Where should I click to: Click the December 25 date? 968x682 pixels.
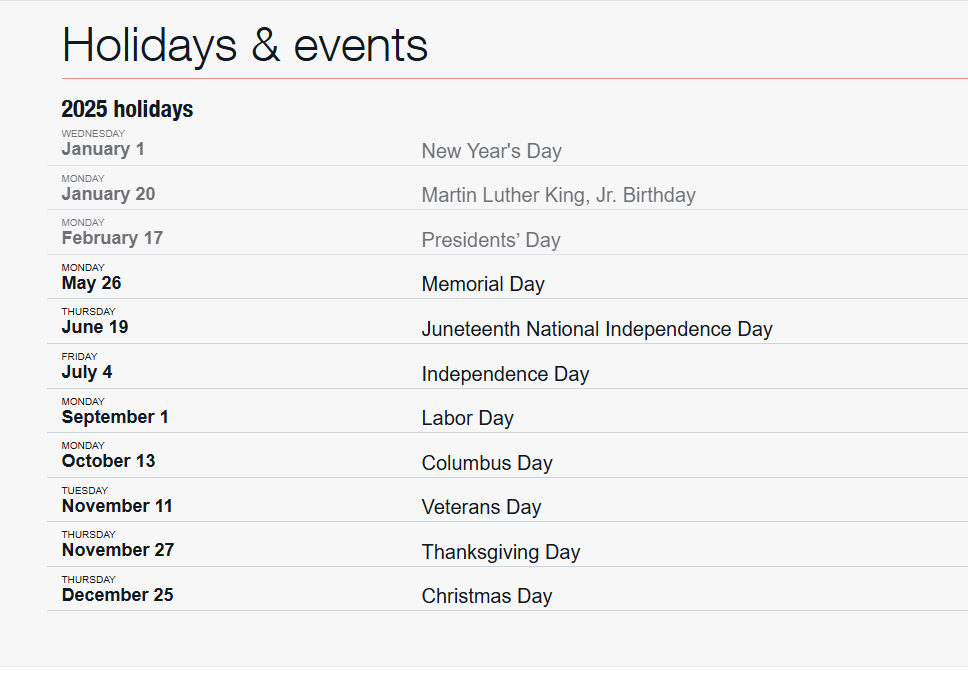click(x=117, y=595)
